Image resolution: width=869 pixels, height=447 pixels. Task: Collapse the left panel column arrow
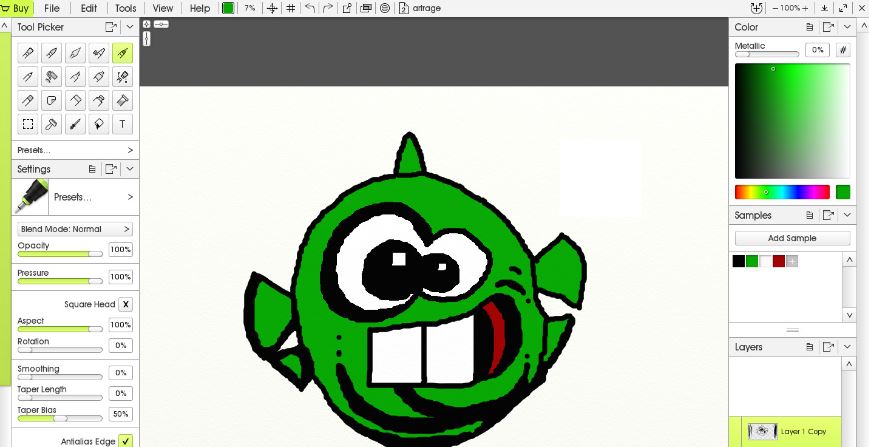pos(4,25)
